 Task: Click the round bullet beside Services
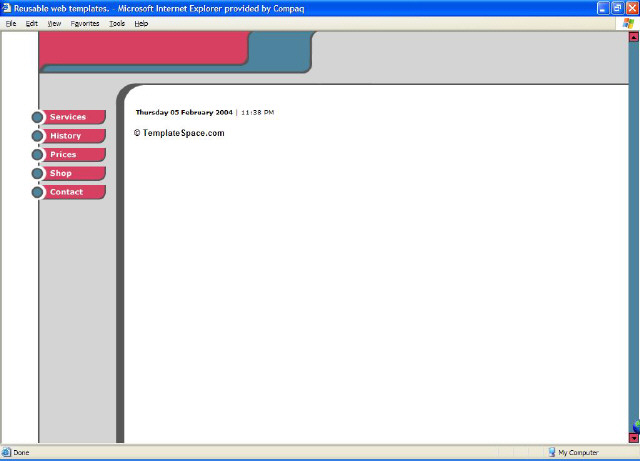click(38, 117)
